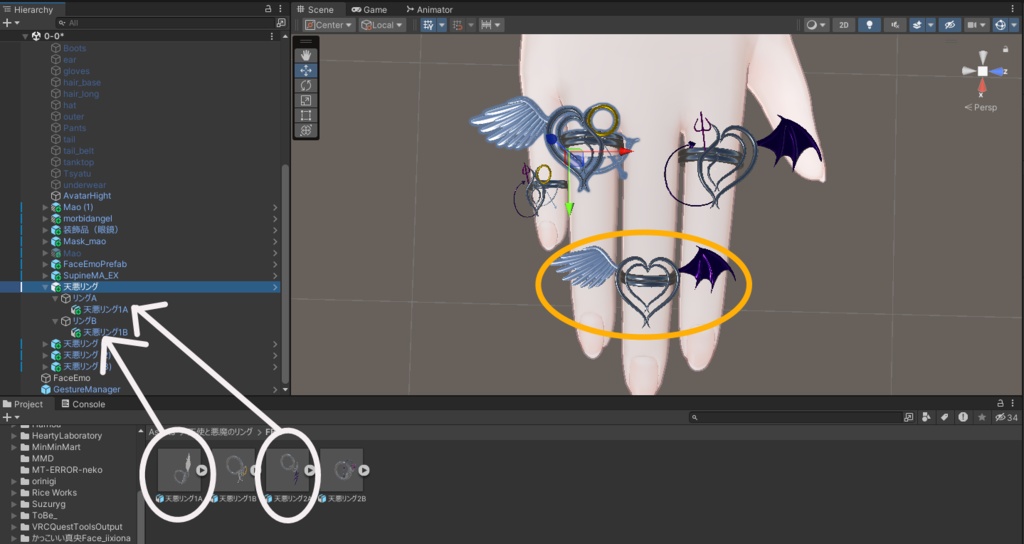Expand the morbidangel object

(x=45, y=219)
